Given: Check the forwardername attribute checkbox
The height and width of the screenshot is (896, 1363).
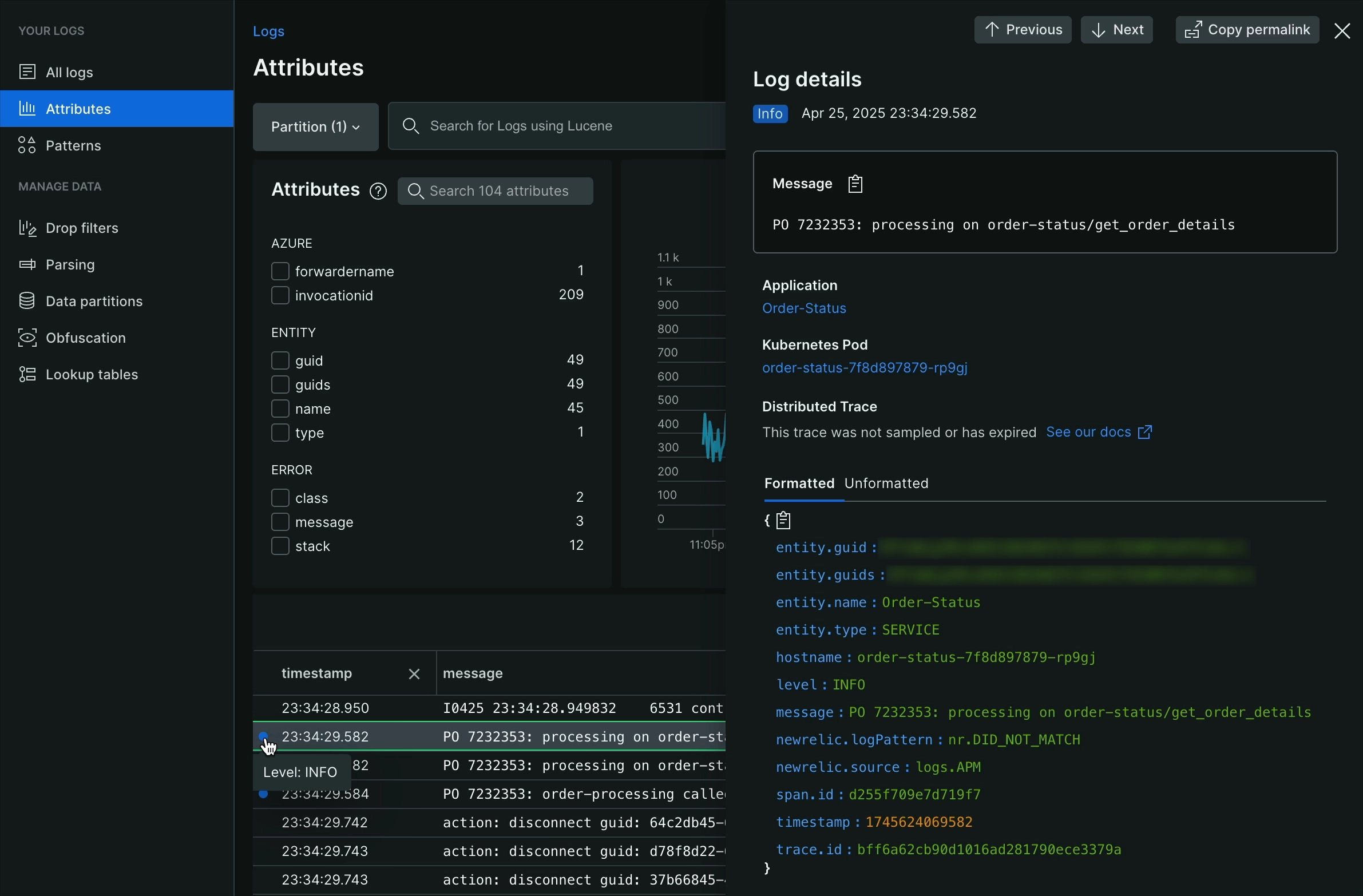Looking at the screenshot, I should tap(279, 271).
